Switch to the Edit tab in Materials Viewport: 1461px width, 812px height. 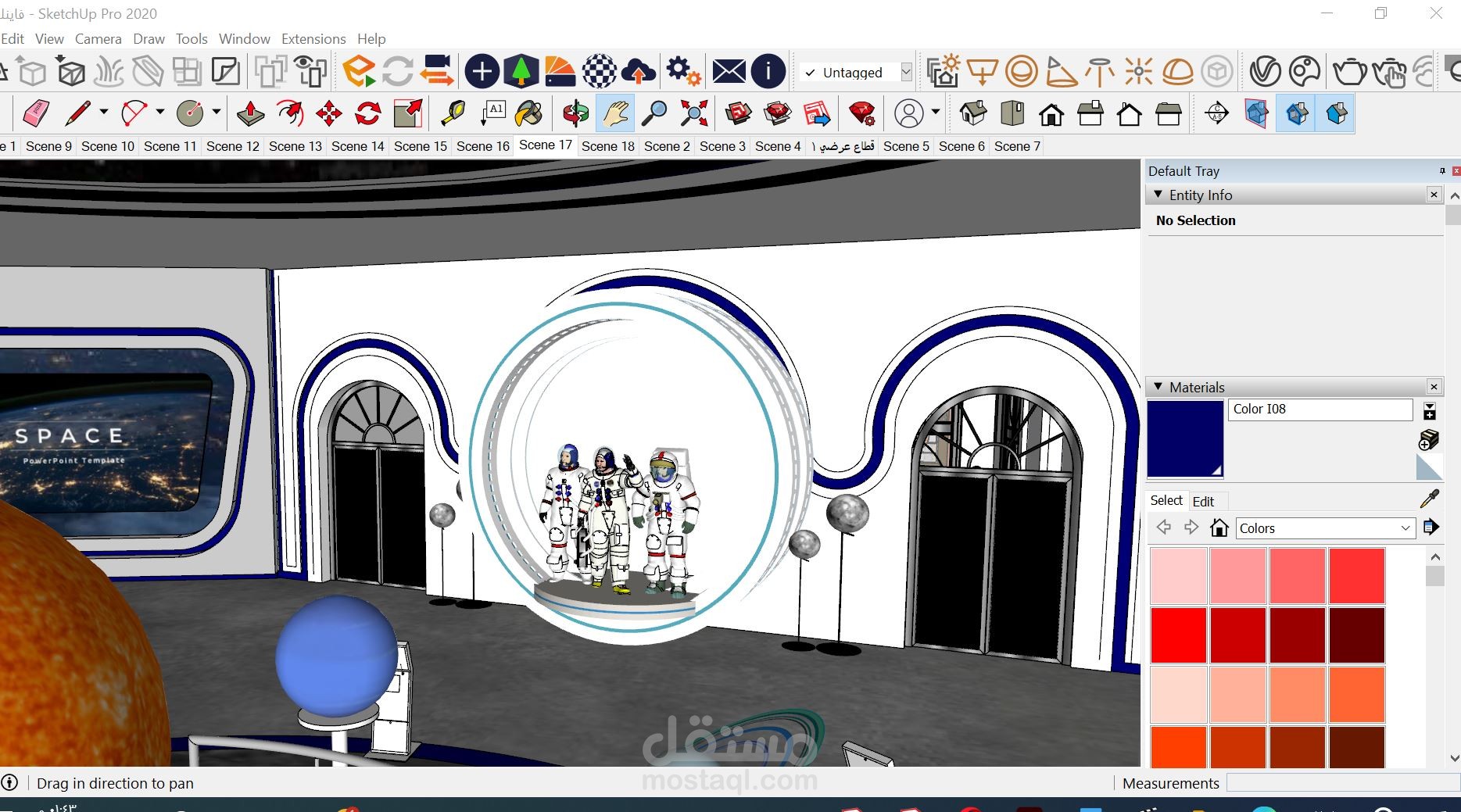(x=1203, y=501)
